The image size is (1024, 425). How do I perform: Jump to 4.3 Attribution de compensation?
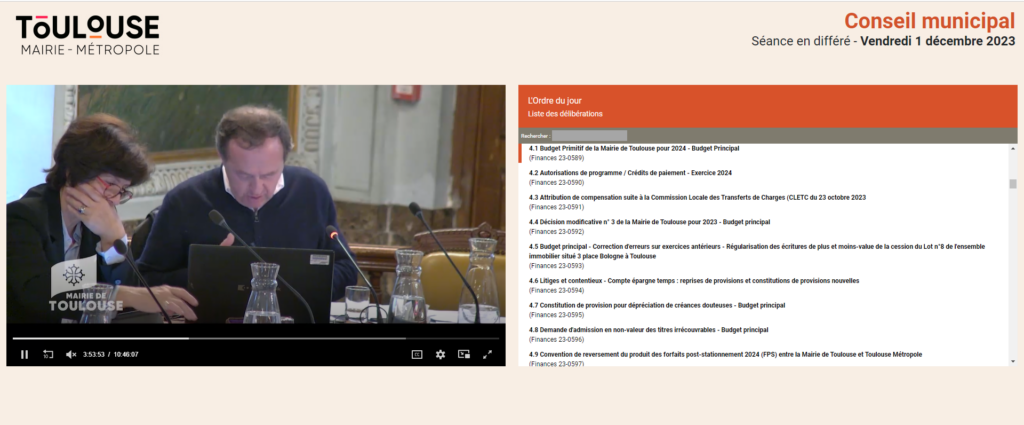coord(697,197)
